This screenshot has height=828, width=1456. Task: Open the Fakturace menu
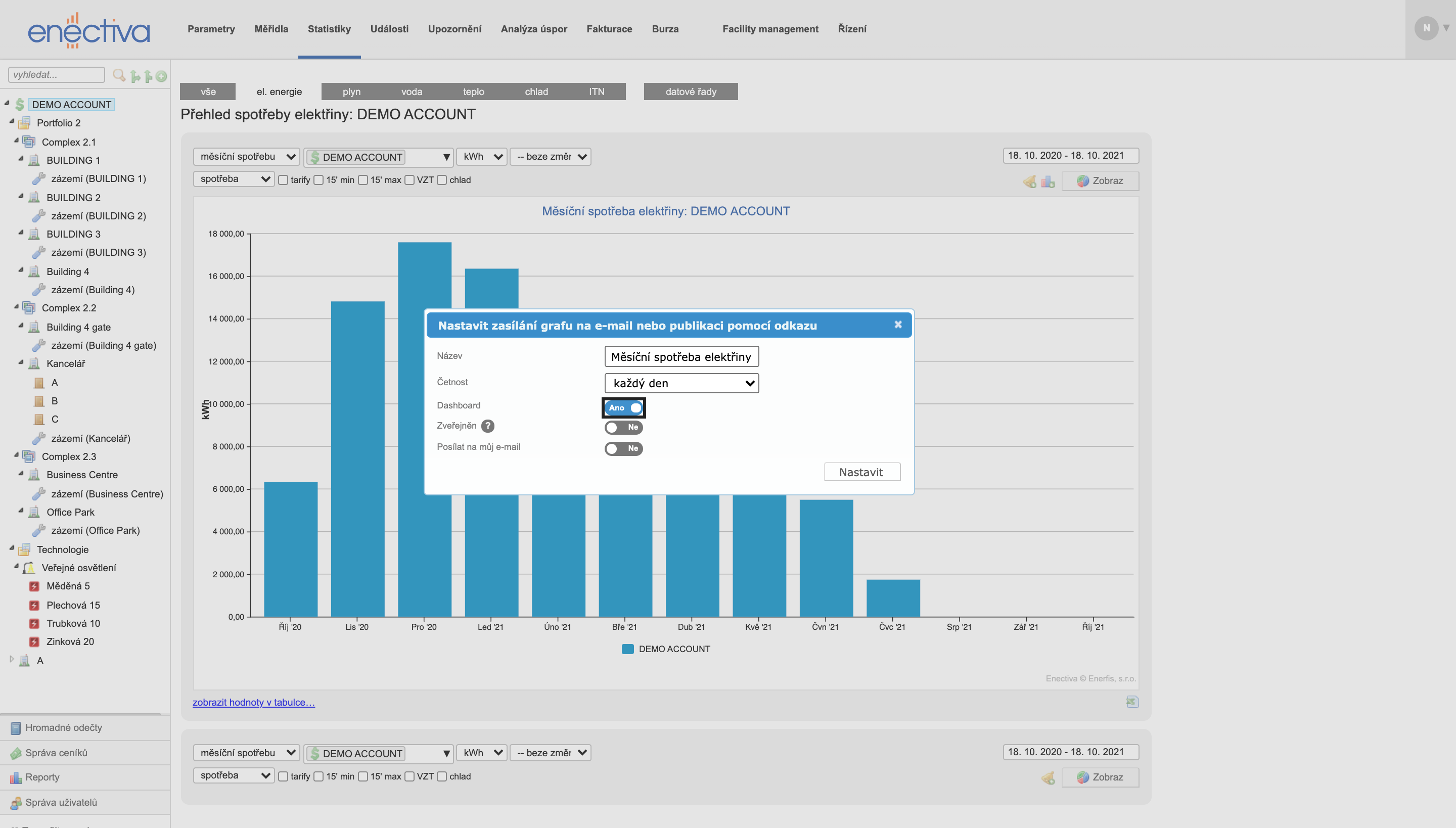(x=609, y=29)
